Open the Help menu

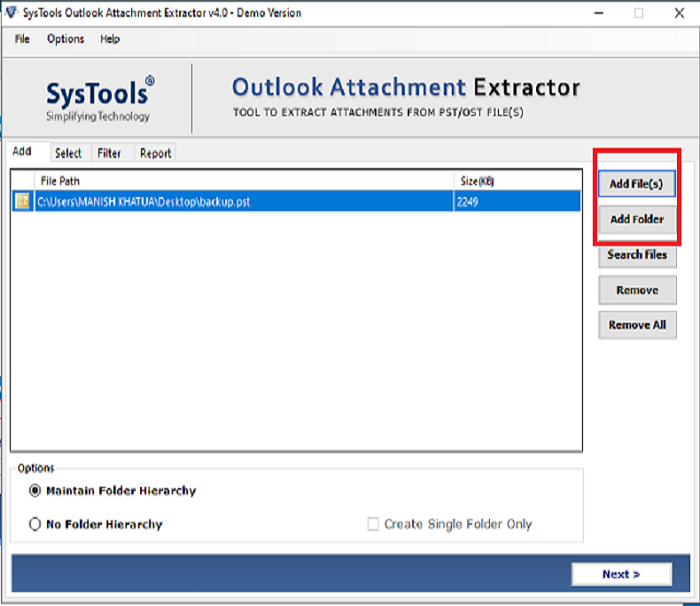coord(110,39)
